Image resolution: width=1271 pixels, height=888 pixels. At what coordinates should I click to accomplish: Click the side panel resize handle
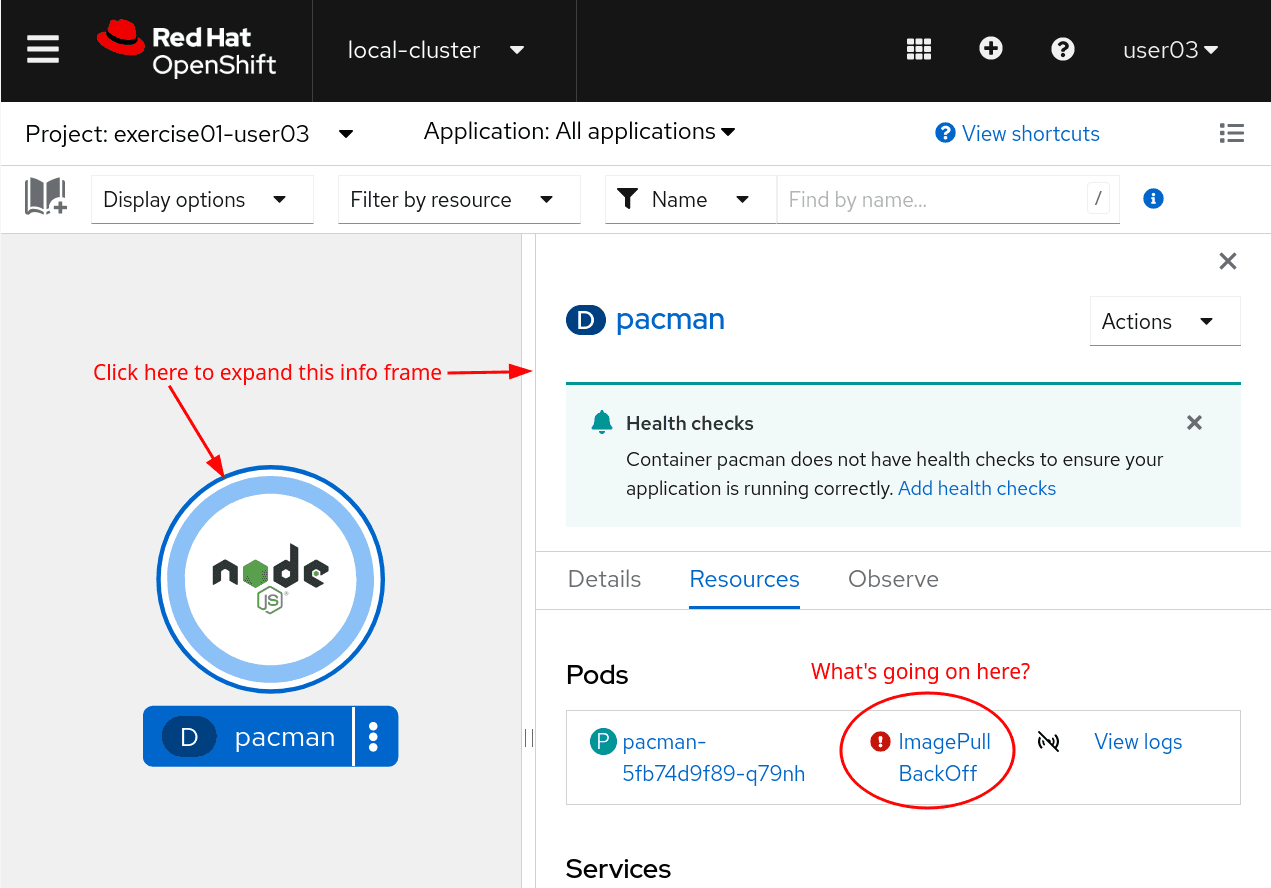click(x=529, y=738)
